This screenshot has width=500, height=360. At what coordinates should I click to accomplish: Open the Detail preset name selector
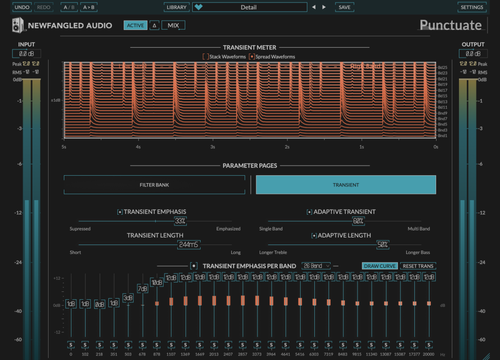pyautogui.click(x=249, y=7)
